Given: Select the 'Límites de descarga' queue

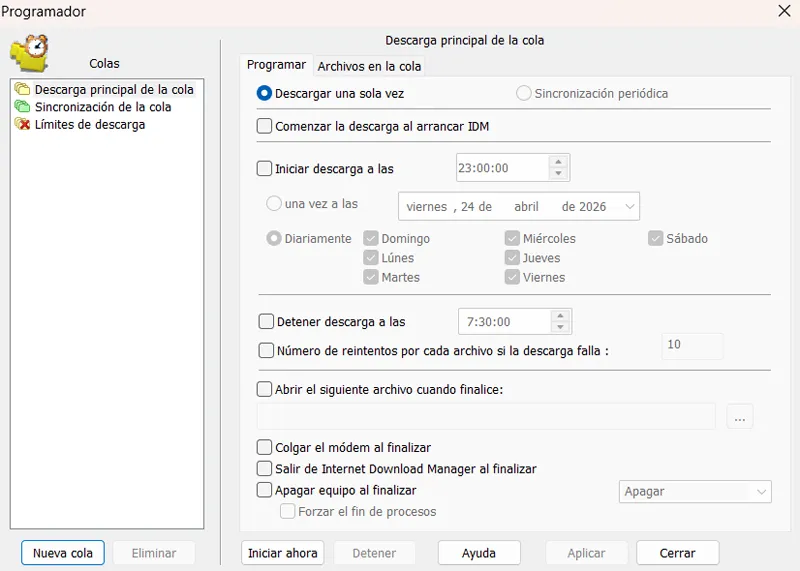Looking at the screenshot, I should 90,124.
